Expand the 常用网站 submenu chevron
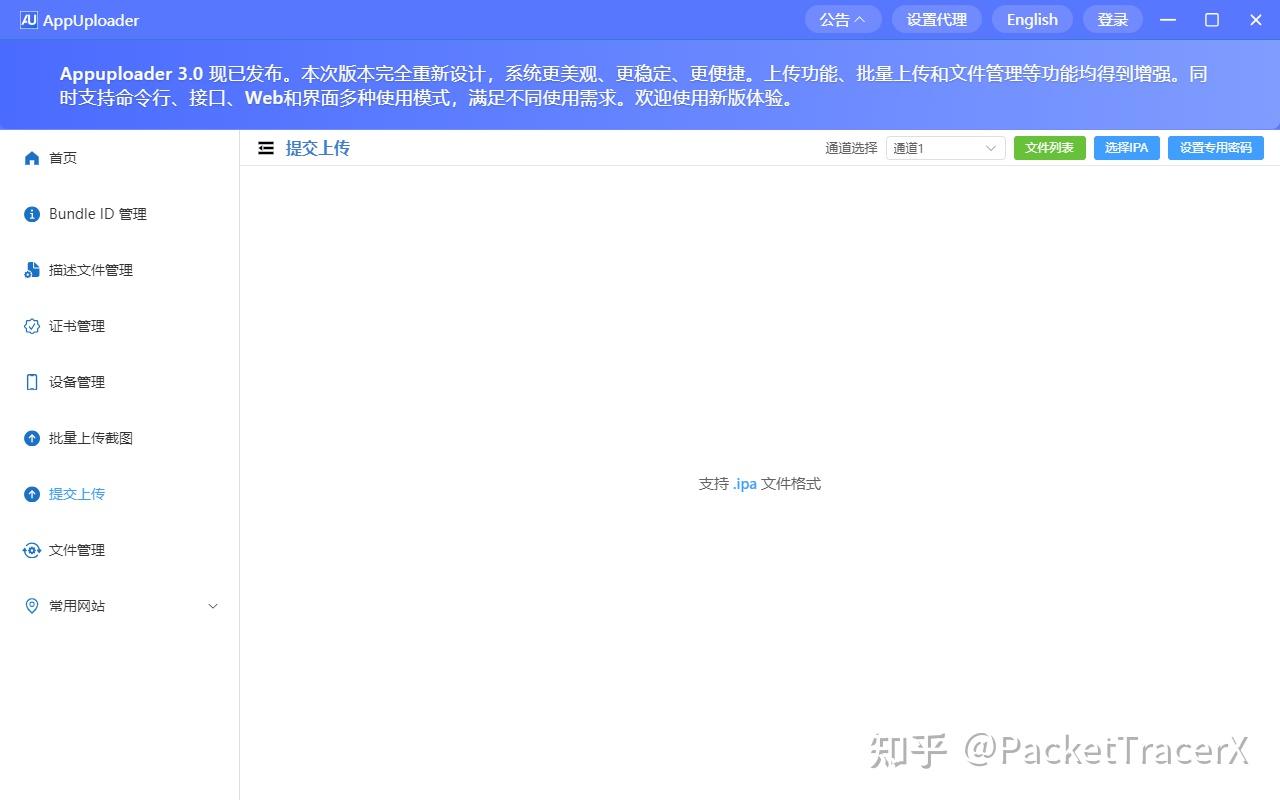 click(x=212, y=606)
